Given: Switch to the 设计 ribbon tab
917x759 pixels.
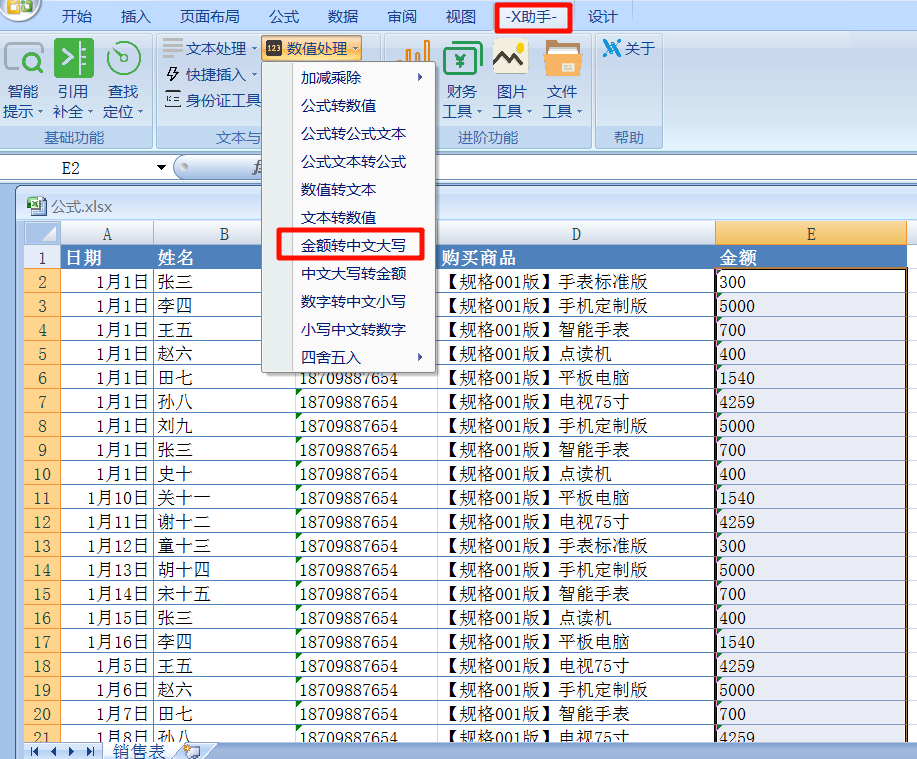Looking at the screenshot, I should tap(602, 16).
